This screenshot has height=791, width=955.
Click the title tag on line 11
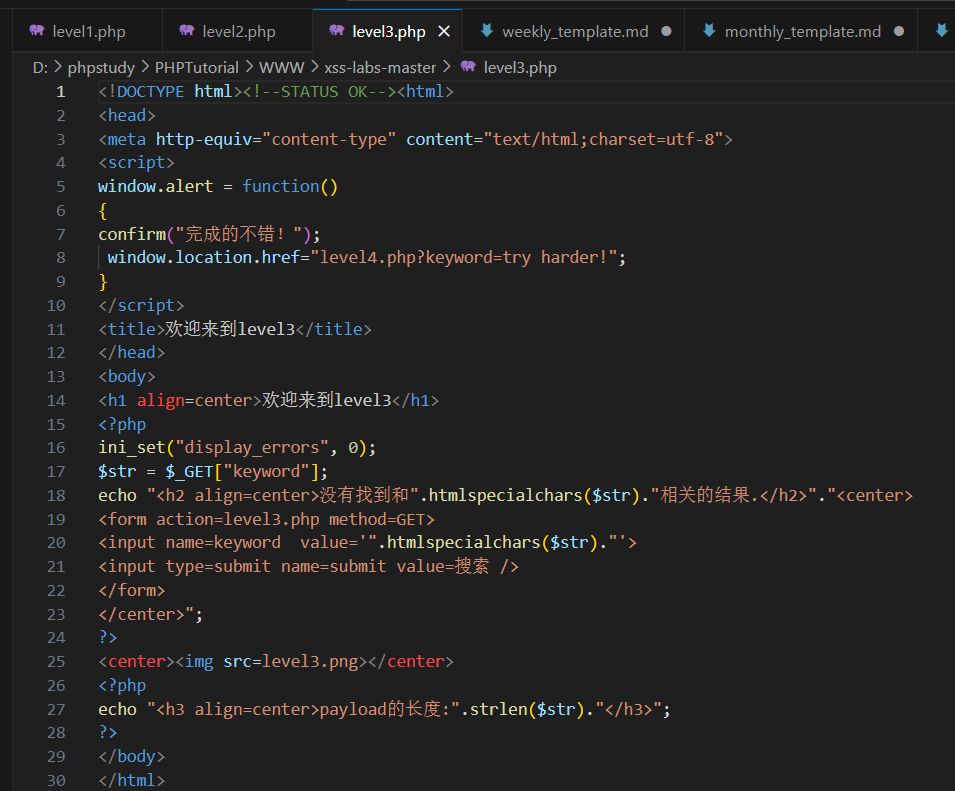pyautogui.click(x=132, y=329)
